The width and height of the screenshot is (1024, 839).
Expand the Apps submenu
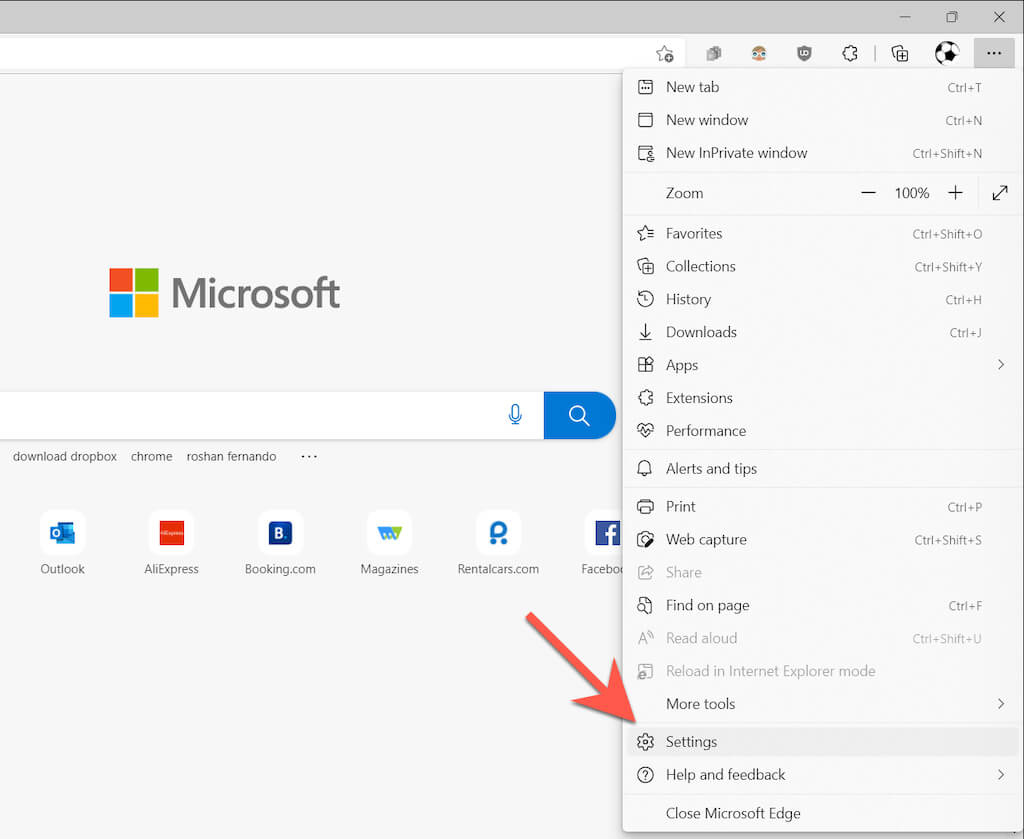pos(1000,365)
